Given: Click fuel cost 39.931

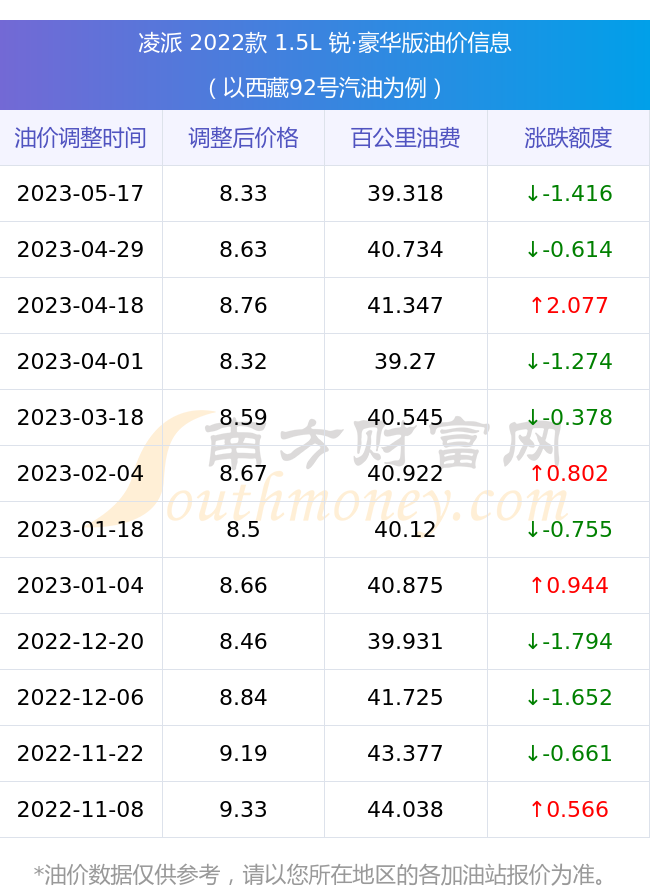Looking at the screenshot, I should click(x=406, y=642).
